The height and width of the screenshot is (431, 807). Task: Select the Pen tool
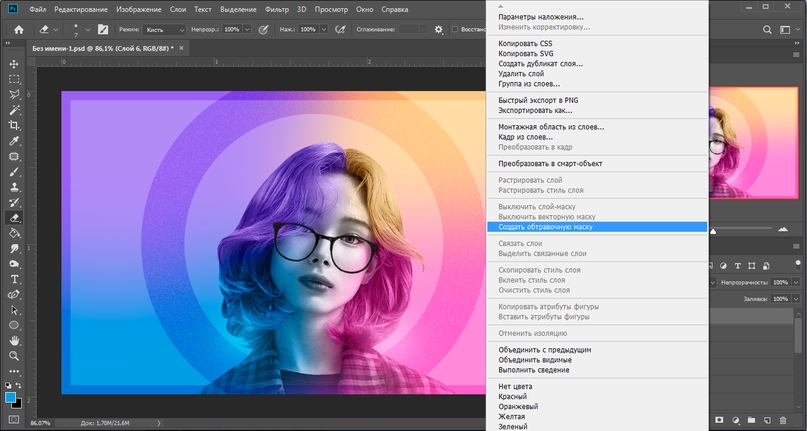tap(14, 295)
